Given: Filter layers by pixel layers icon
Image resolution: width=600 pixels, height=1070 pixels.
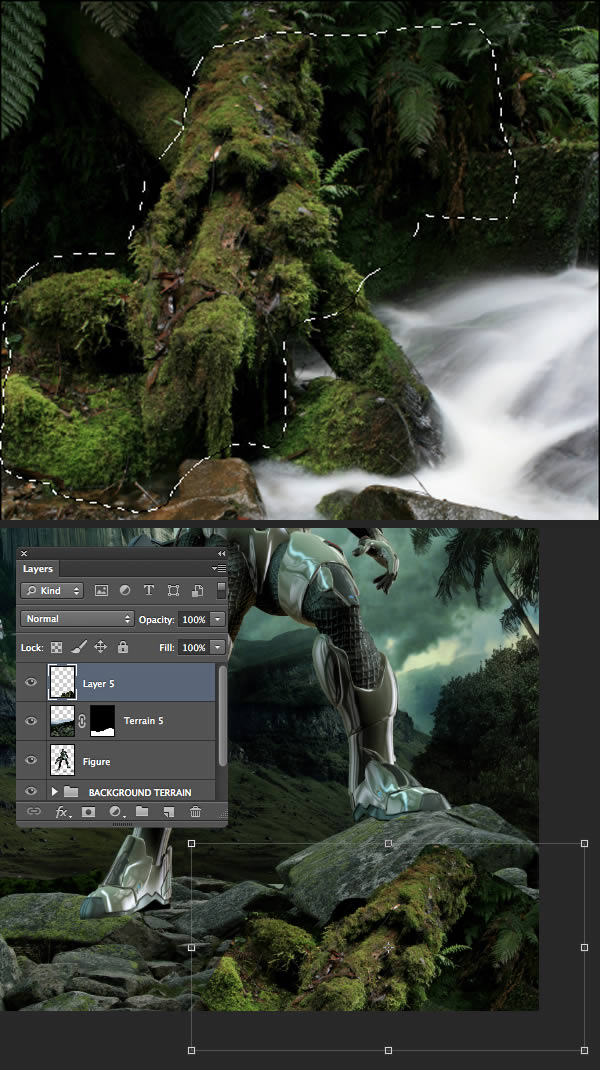Looking at the screenshot, I should click(x=101, y=590).
